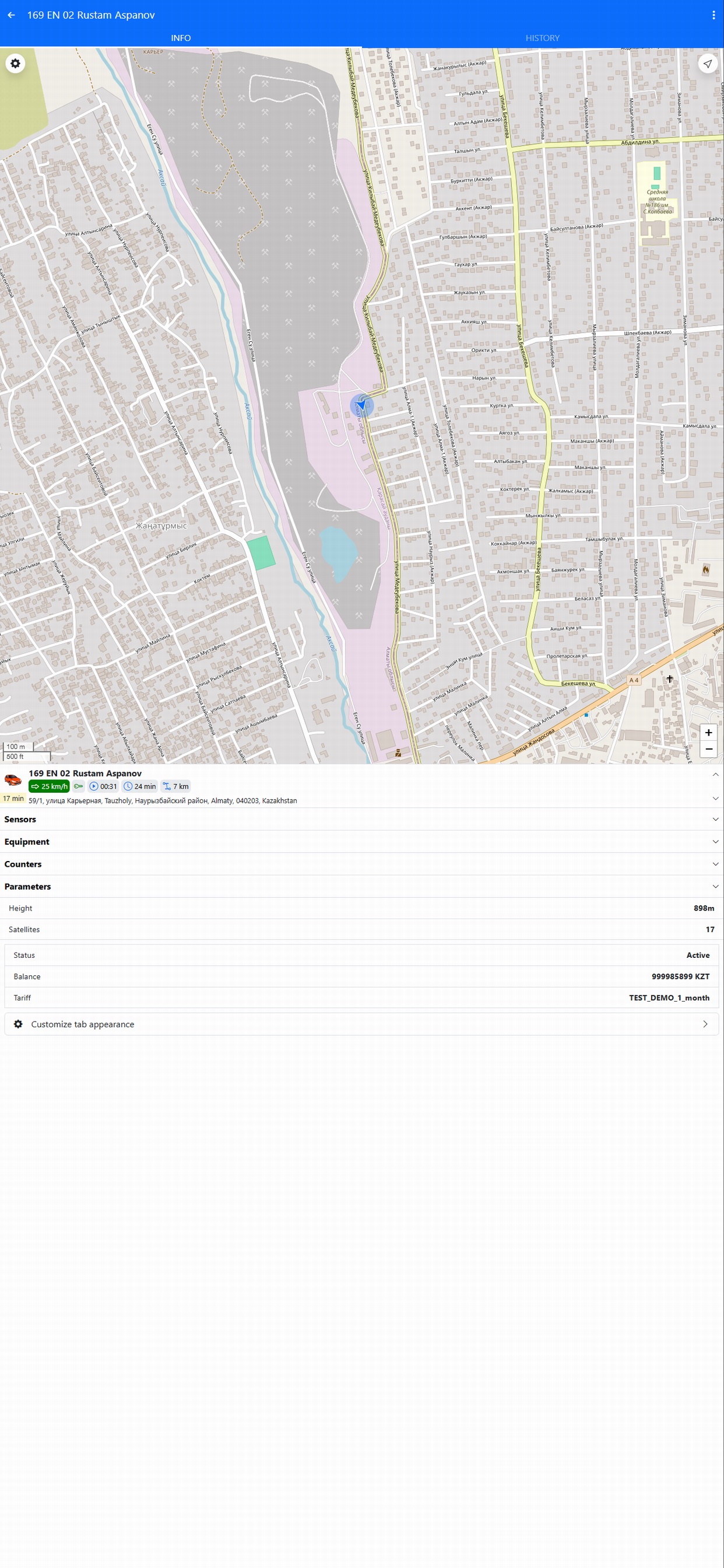Click the school No.186 label on map

658,201
